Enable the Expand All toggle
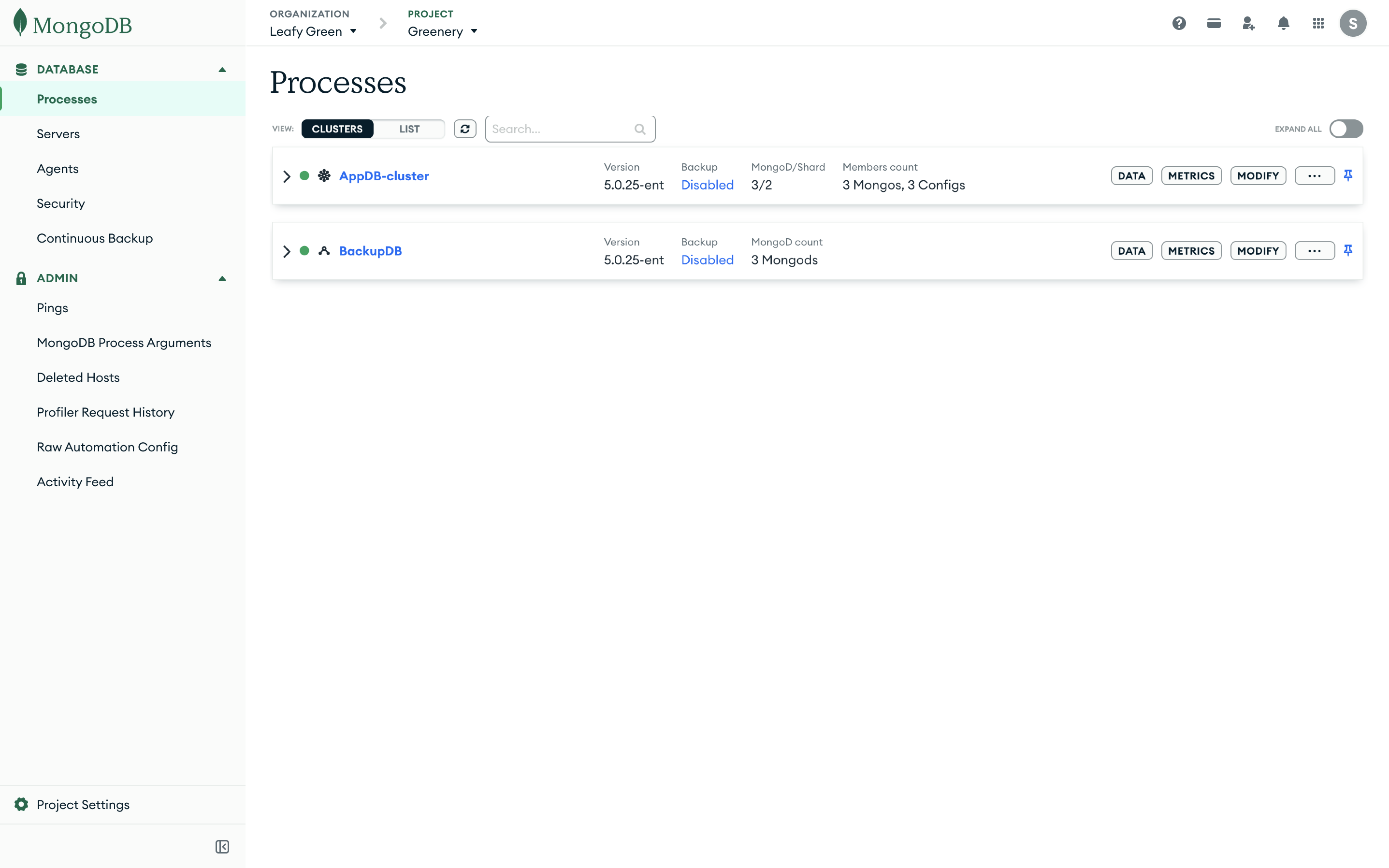Screen dimensions: 1389x868 [x=1346, y=129]
